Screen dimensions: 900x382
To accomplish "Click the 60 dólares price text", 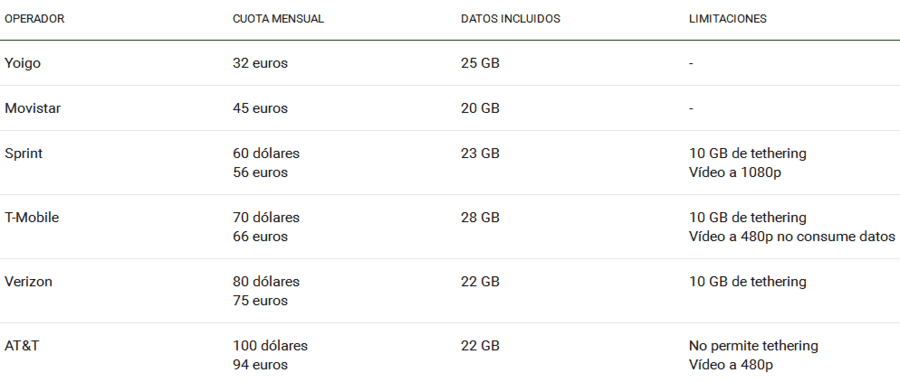I will (266, 154).
